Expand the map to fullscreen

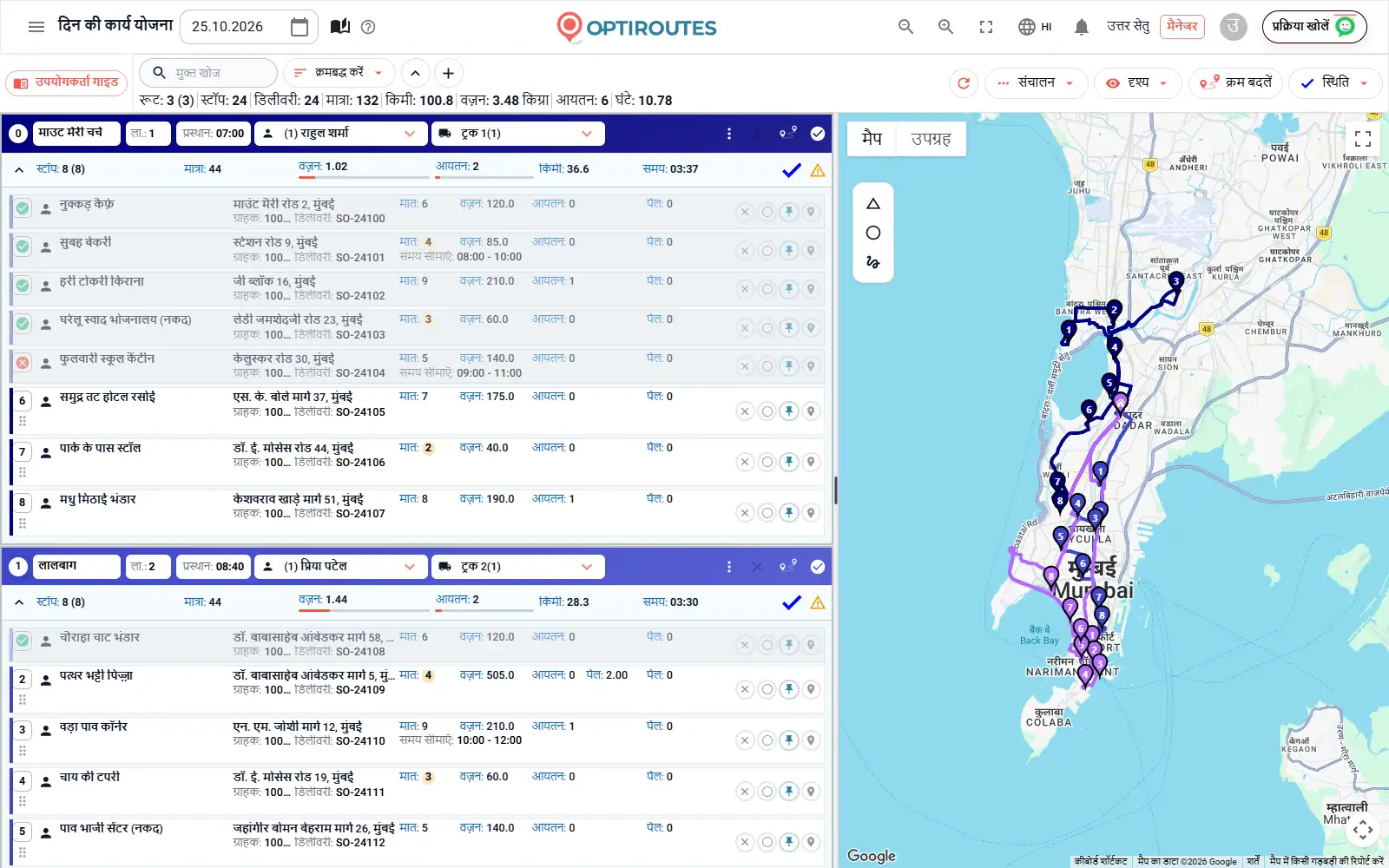[x=1363, y=139]
